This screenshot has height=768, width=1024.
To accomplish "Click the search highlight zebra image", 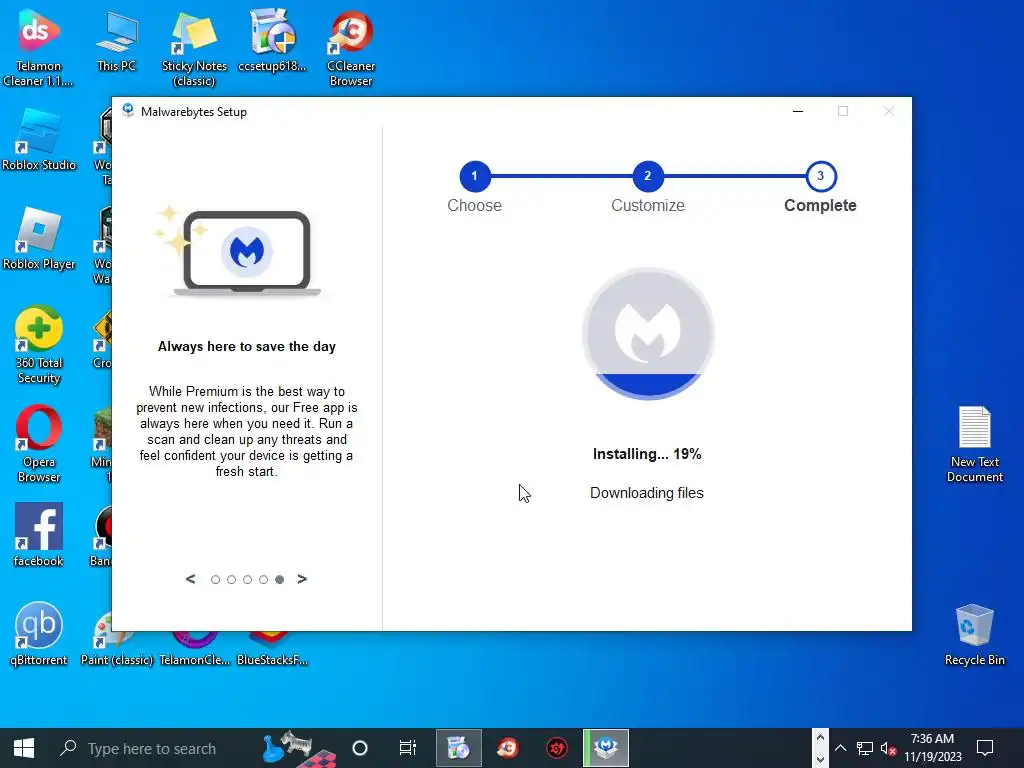I will point(299,748).
